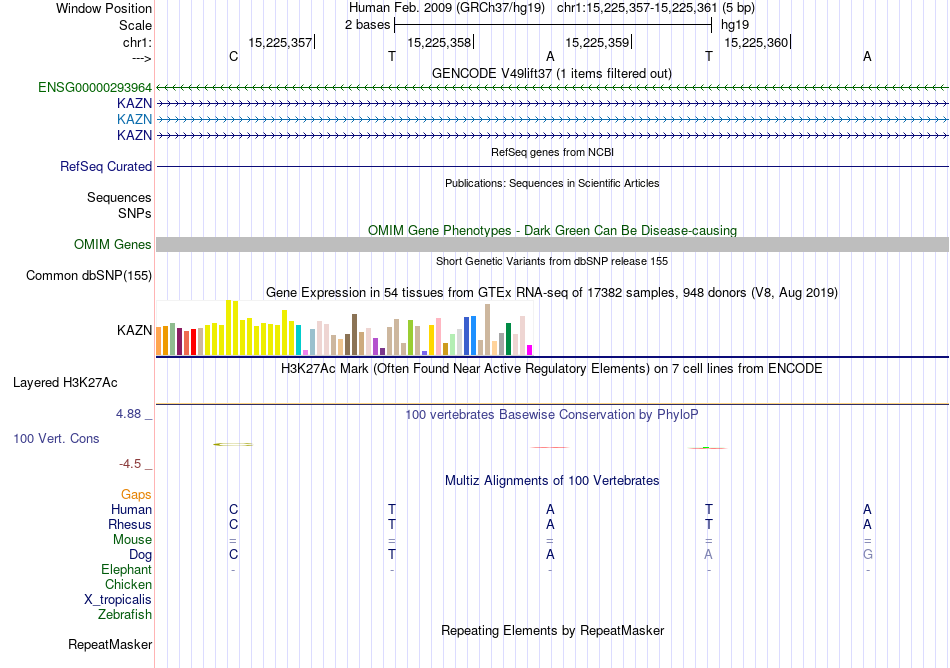The image size is (950, 668).
Task: Select the Chicken species label
Action: 128,584
